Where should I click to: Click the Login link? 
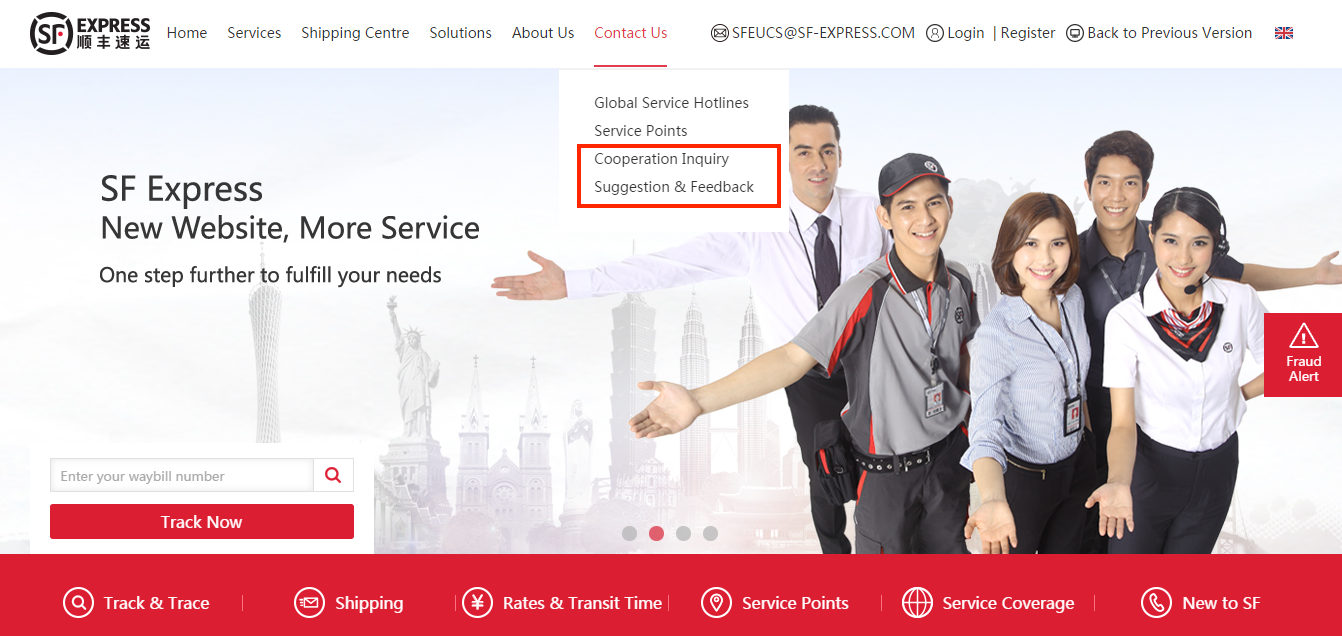point(966,33)
